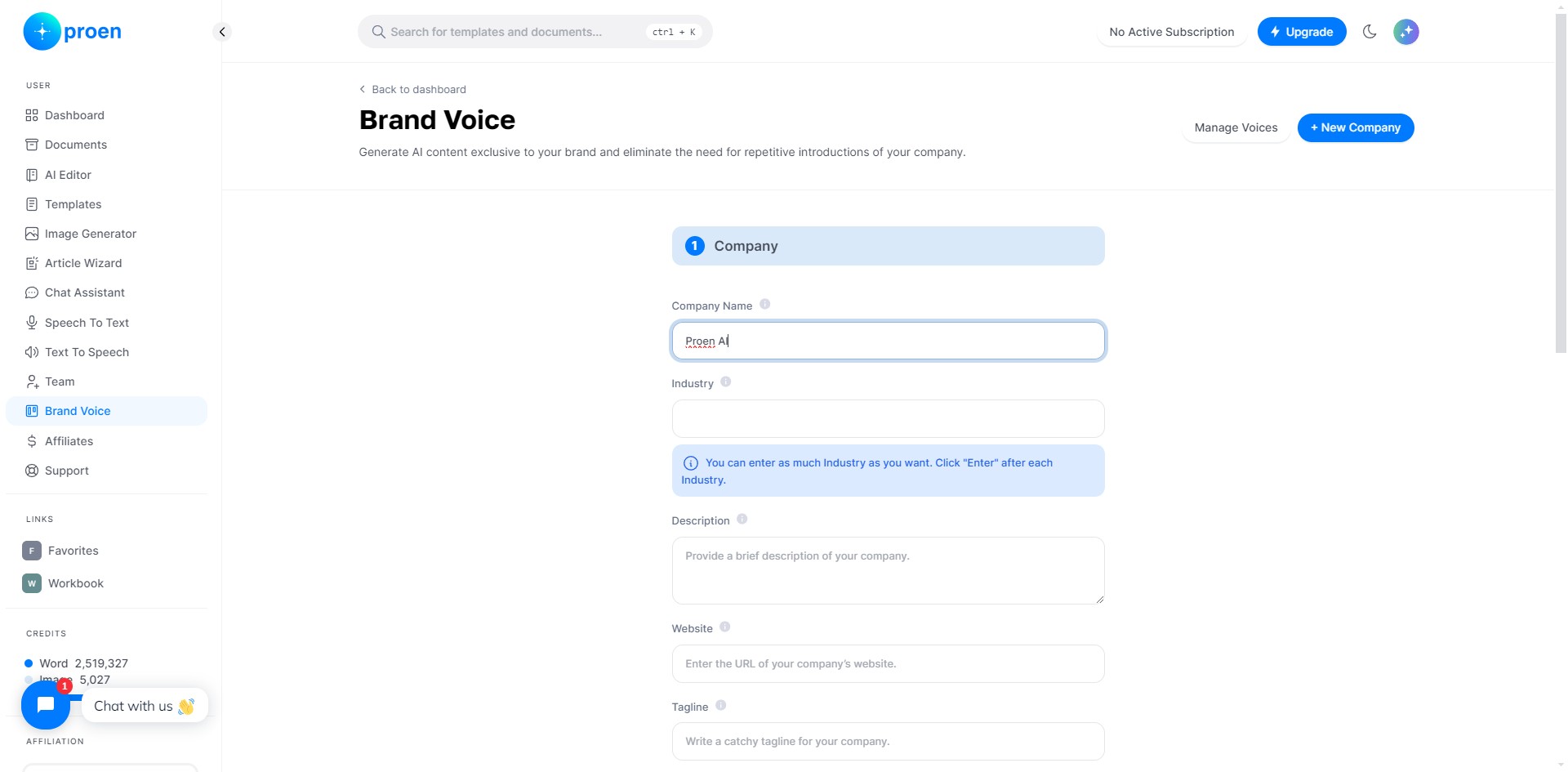Click the Tagline input field
This screenshot has height=772, width=1568.
[x=888, y=741]
